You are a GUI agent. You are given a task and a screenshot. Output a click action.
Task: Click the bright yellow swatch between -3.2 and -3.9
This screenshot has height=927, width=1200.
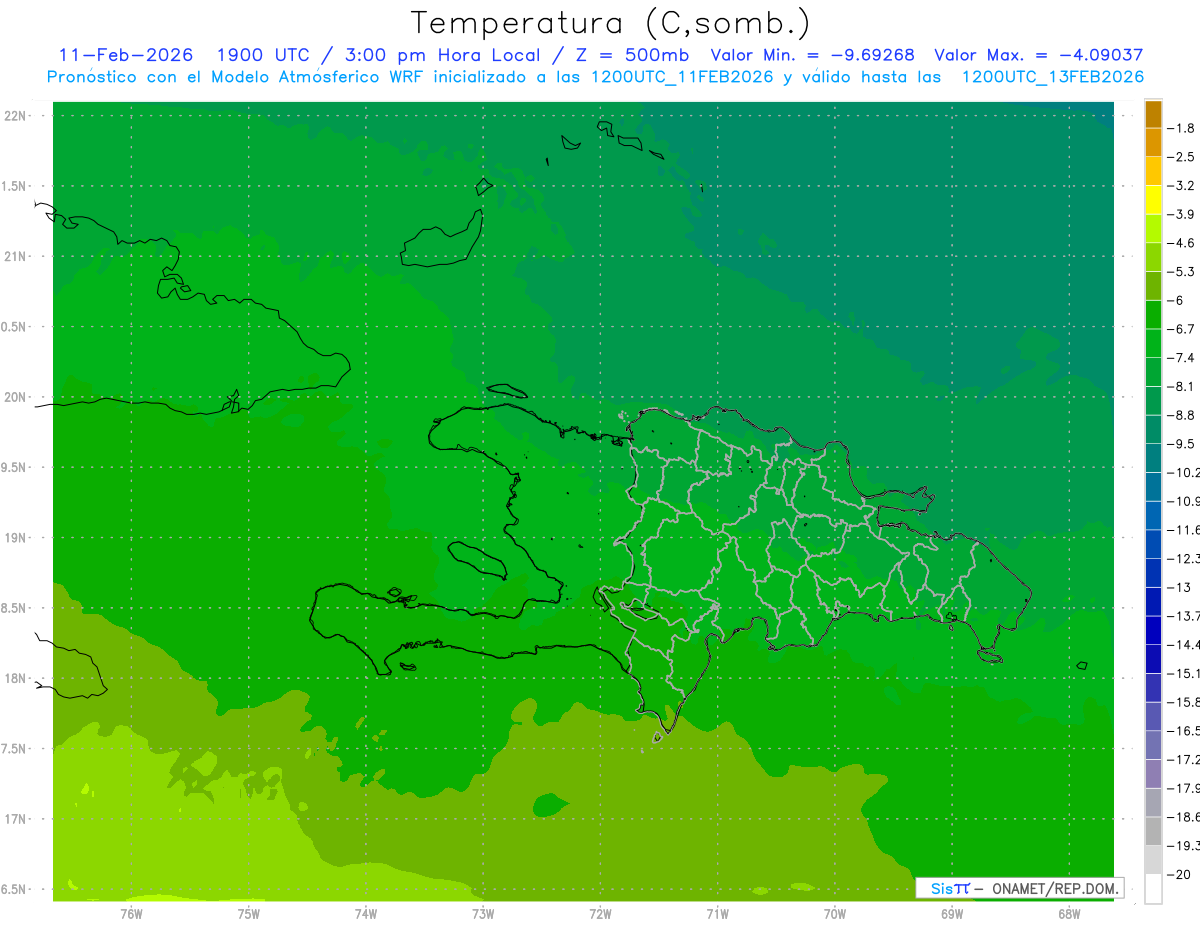tap(1153, 200)
